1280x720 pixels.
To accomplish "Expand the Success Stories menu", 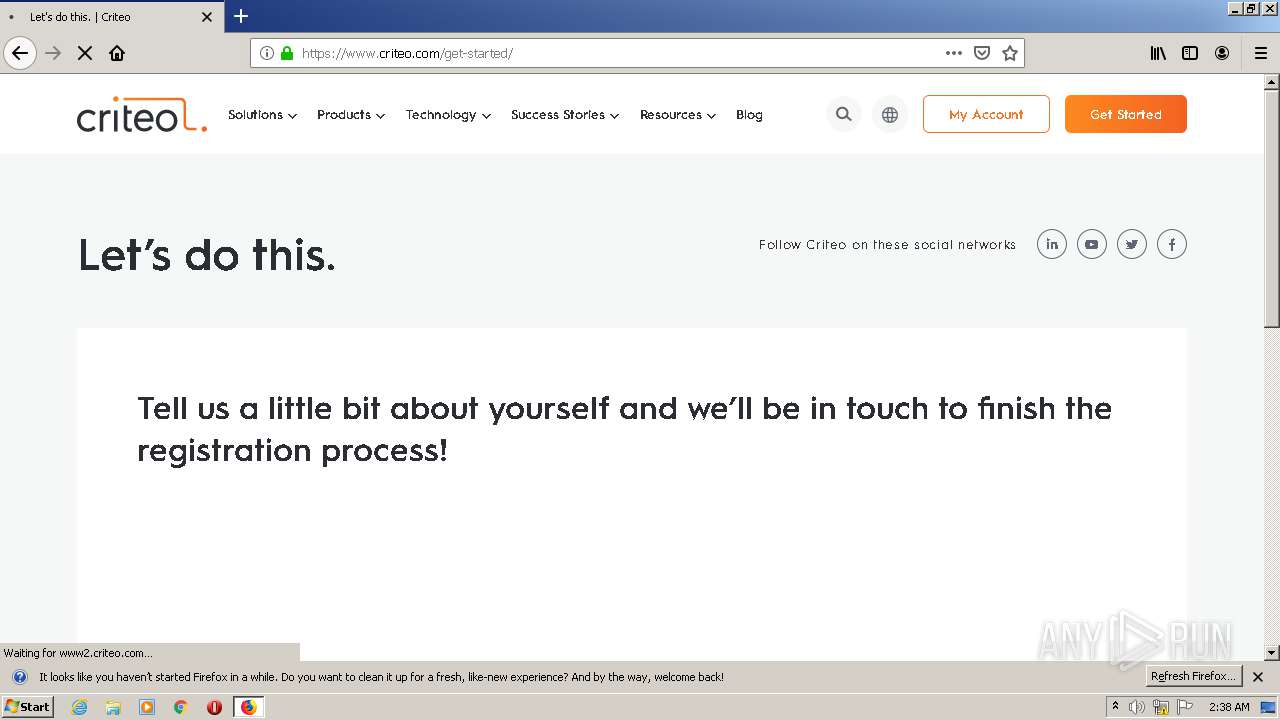I will [565, 115].
